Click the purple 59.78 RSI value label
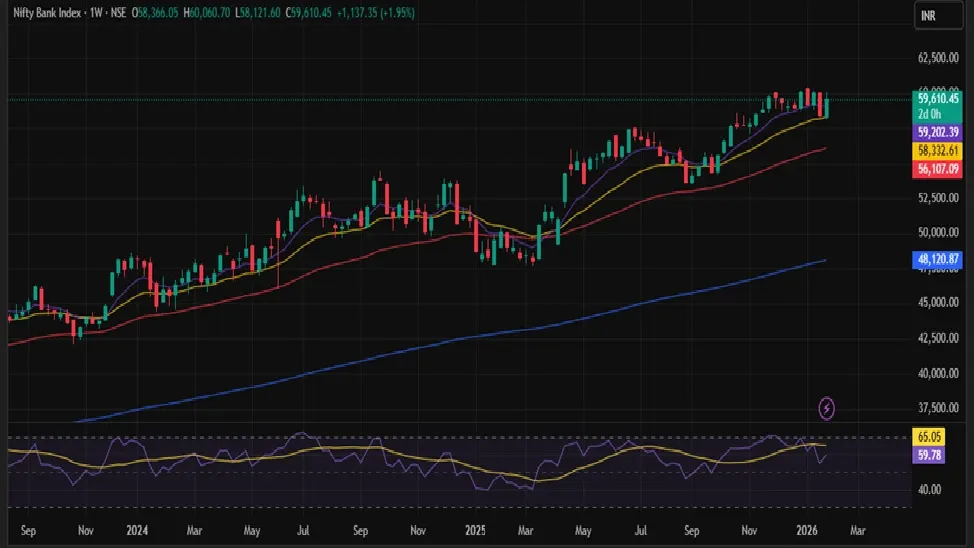Viewport: 974px width, 548px height. [x=929, y=455]
